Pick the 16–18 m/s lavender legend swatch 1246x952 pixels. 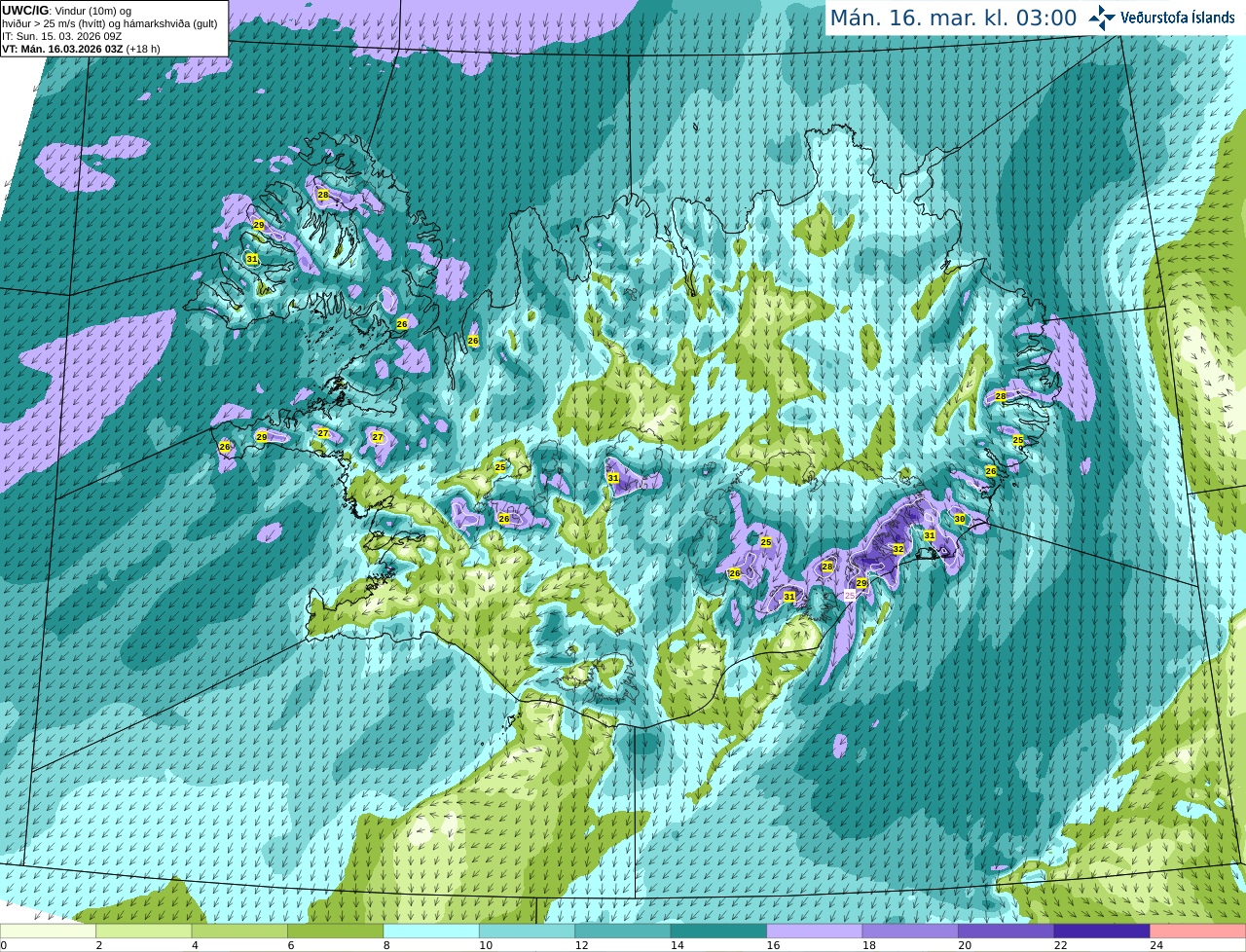[815, 932]
